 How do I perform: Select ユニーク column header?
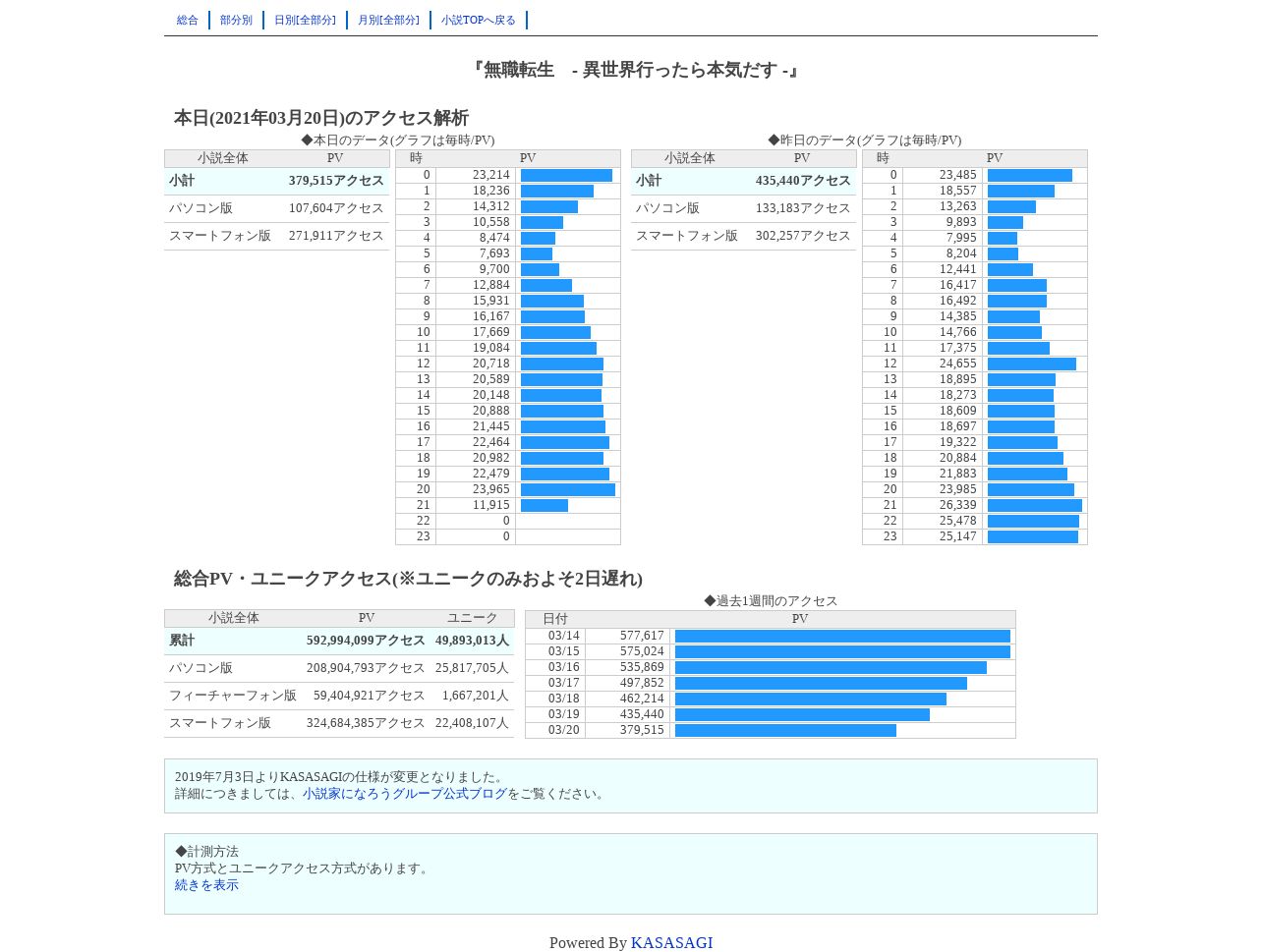pos(473,618)
